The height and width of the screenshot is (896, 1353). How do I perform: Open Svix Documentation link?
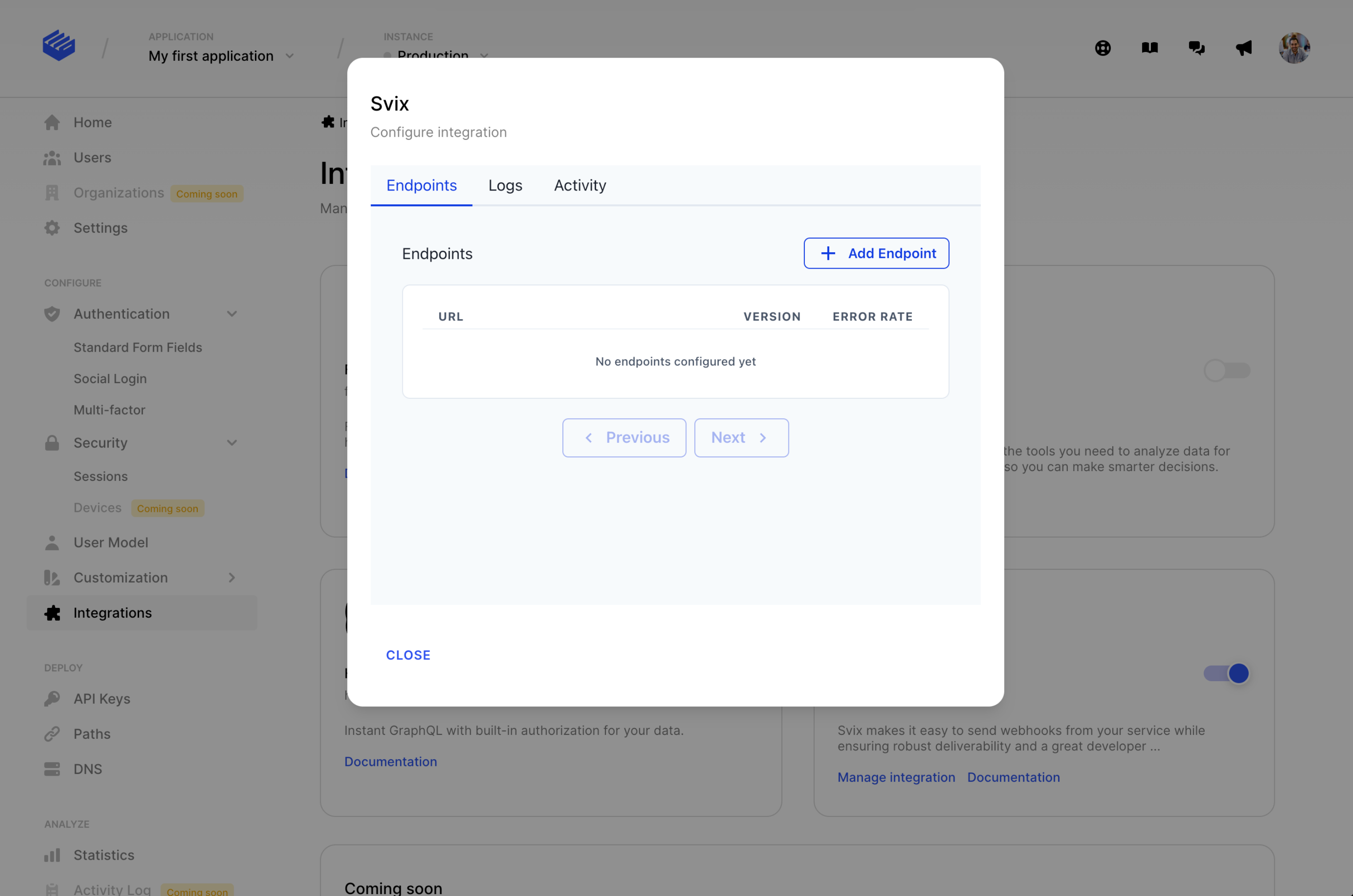(x=1014, y=777)
